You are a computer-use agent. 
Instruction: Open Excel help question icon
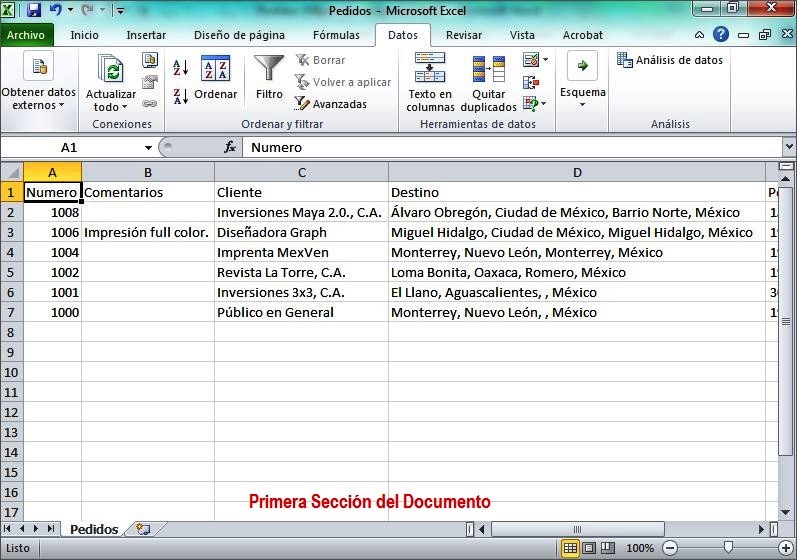[721, 35]
